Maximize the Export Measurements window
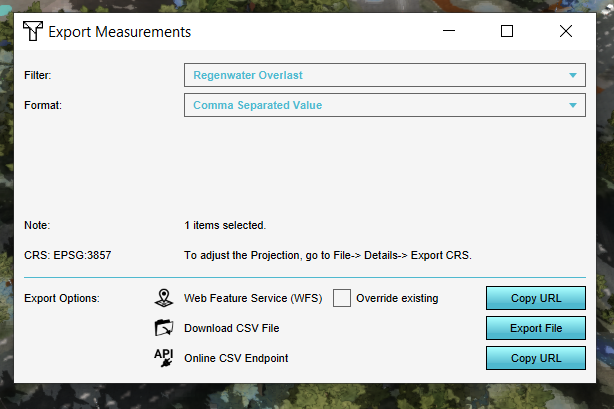The image size is (614, 409). (x=507, y=32)
